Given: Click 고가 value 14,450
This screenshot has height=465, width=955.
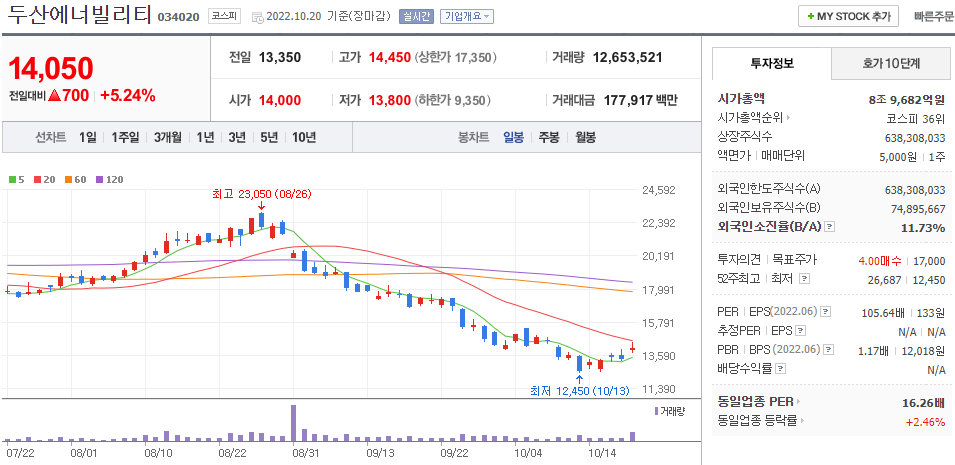Looking at the screenshot, I should [x=389, y=58].
